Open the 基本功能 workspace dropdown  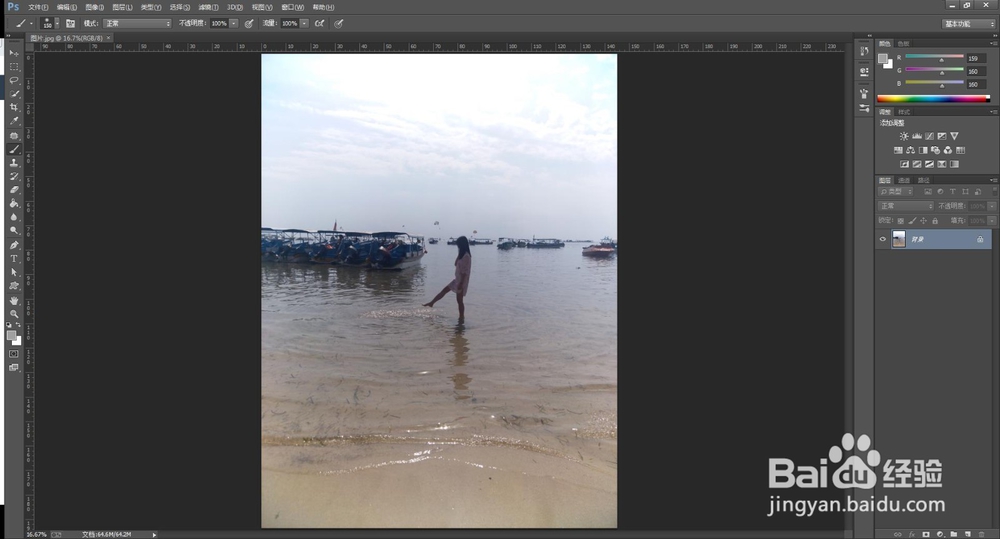pyautogui.click(x=968, y=24)
